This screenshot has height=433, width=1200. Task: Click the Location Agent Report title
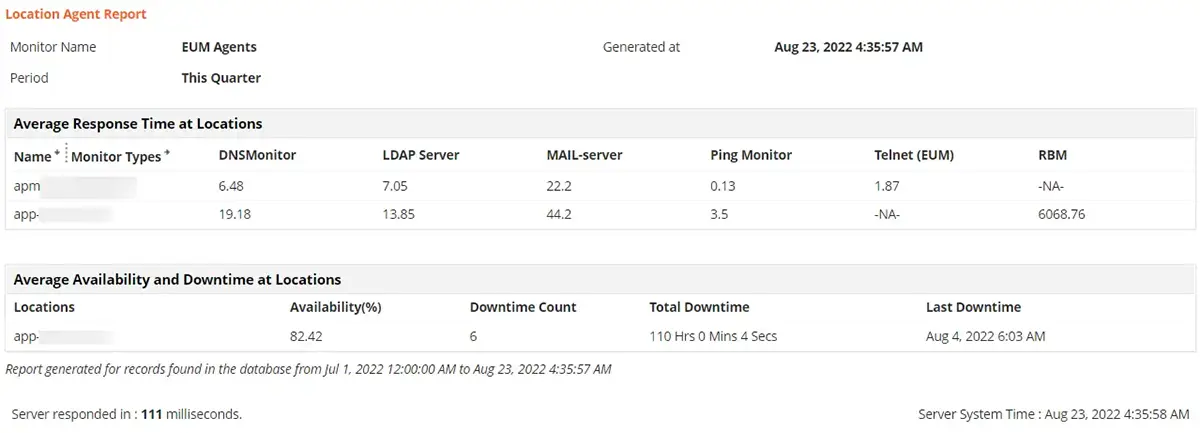pos(76,14)
